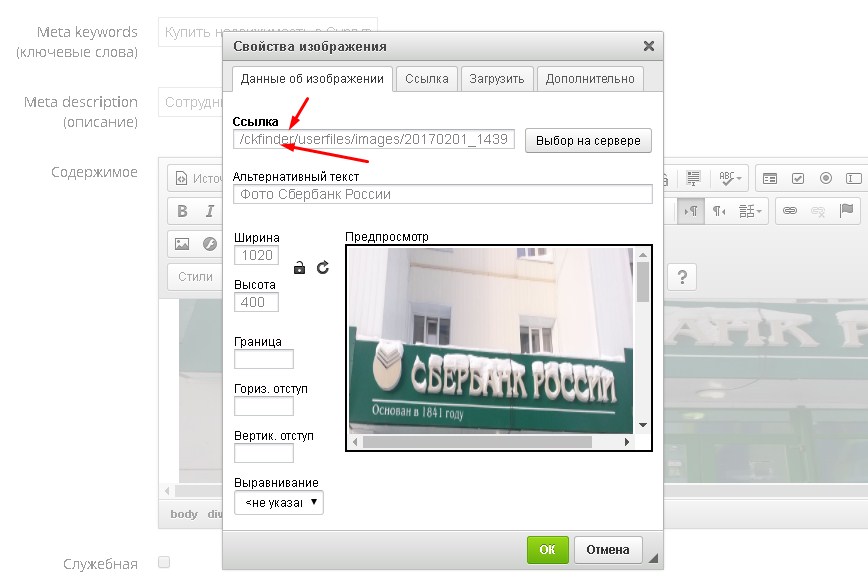868x586 pixels.
Task: Click the Sberbank preview image
Action: (491, 340)
